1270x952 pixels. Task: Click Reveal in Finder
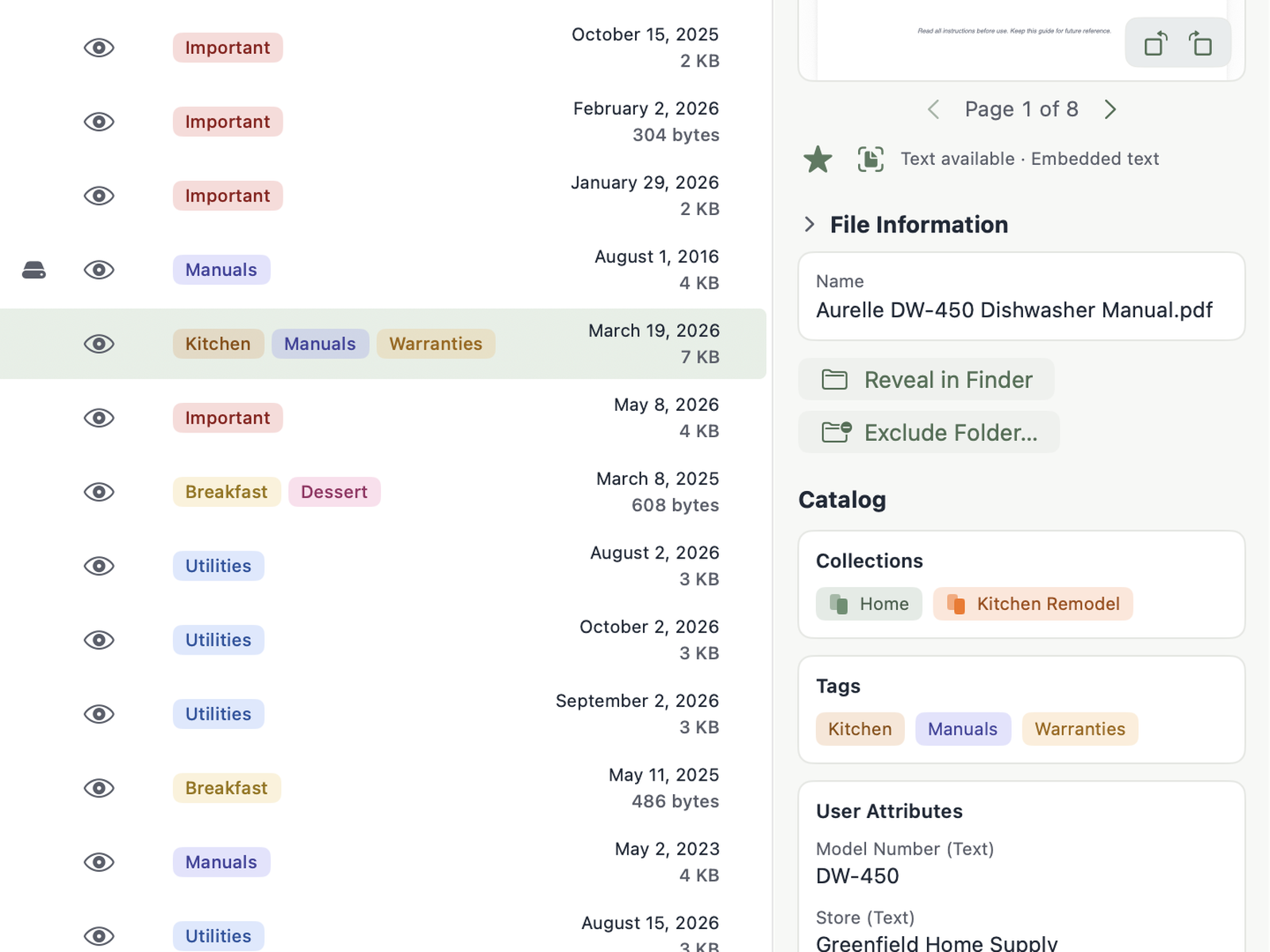[926, 379]
